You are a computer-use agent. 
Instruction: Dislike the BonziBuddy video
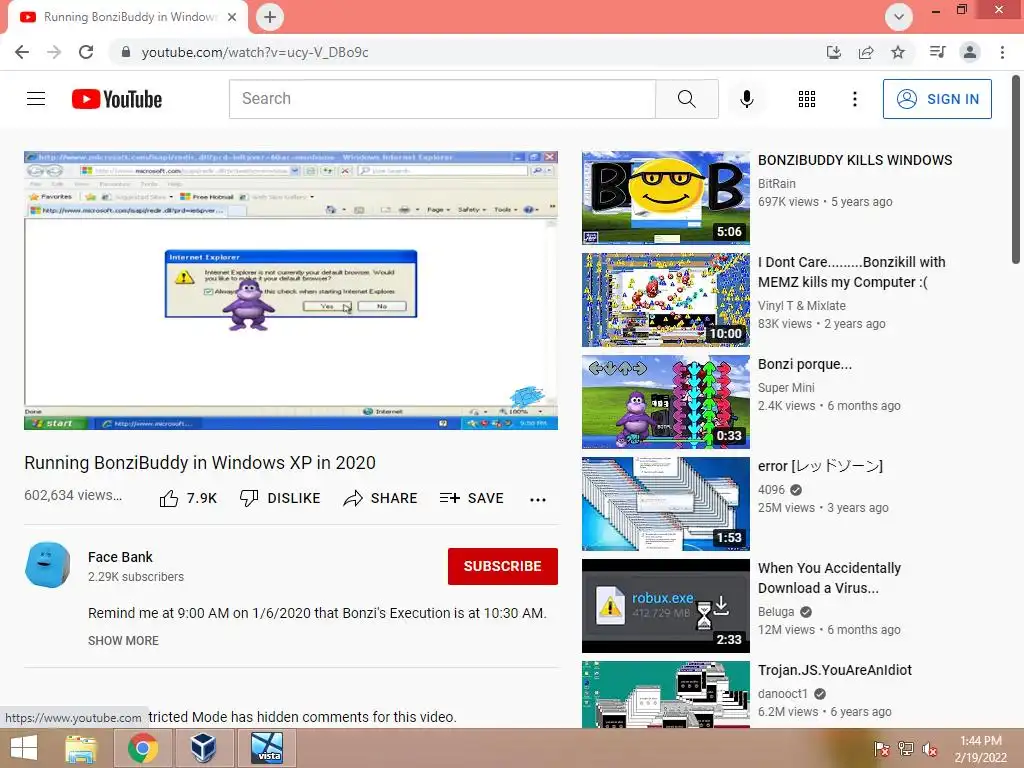click(280, 498)
